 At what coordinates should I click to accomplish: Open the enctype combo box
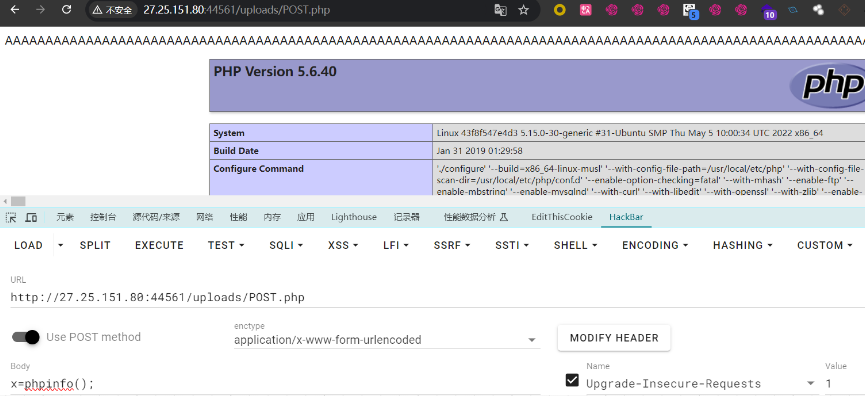point(386,340)
